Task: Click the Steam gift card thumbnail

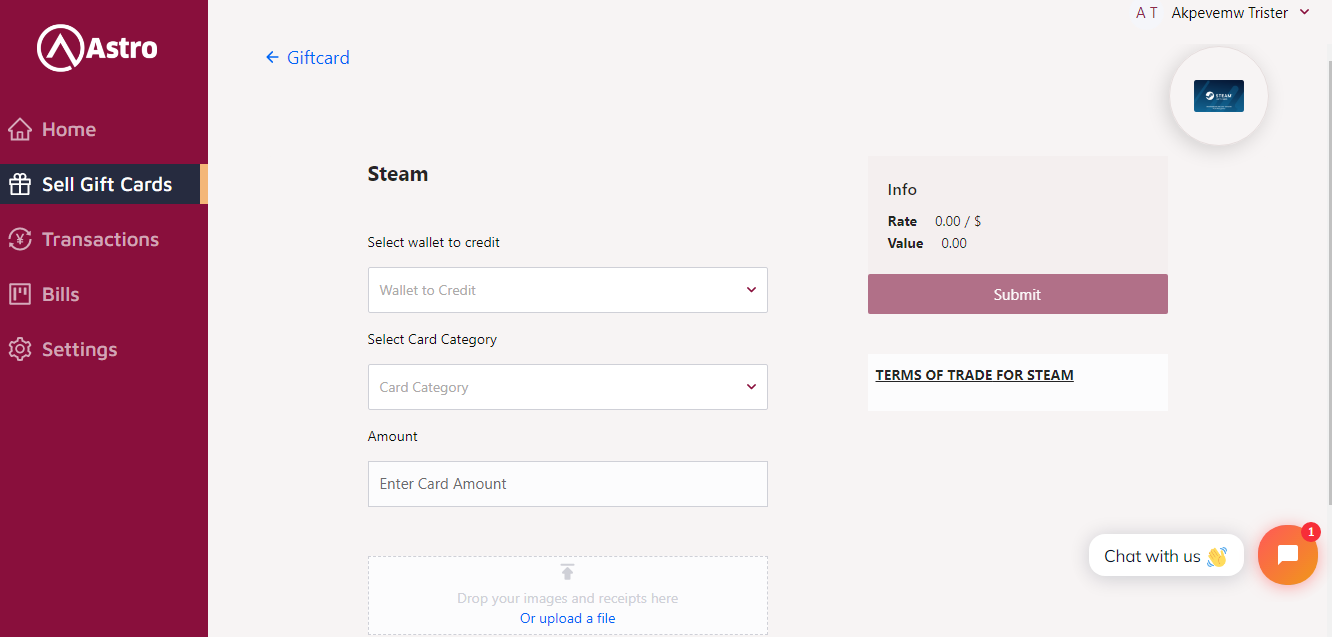Action: [x=1219, y=96]
